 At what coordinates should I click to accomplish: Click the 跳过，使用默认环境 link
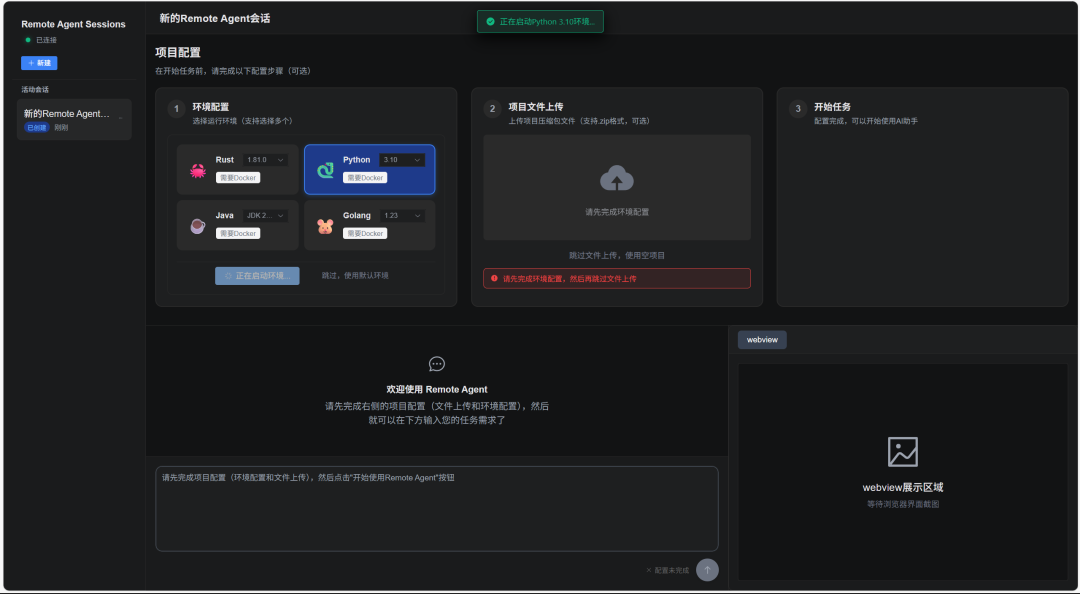tap(355, 276)
